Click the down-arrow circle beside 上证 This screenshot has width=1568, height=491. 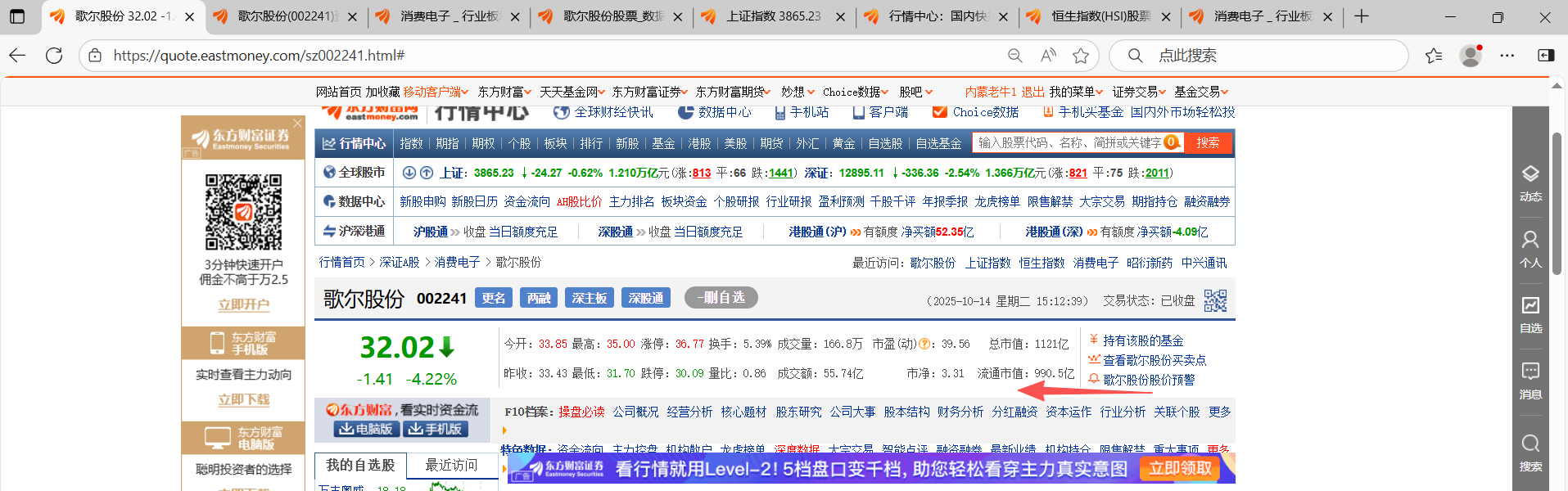pyautogui.click(x=410, y=173)
